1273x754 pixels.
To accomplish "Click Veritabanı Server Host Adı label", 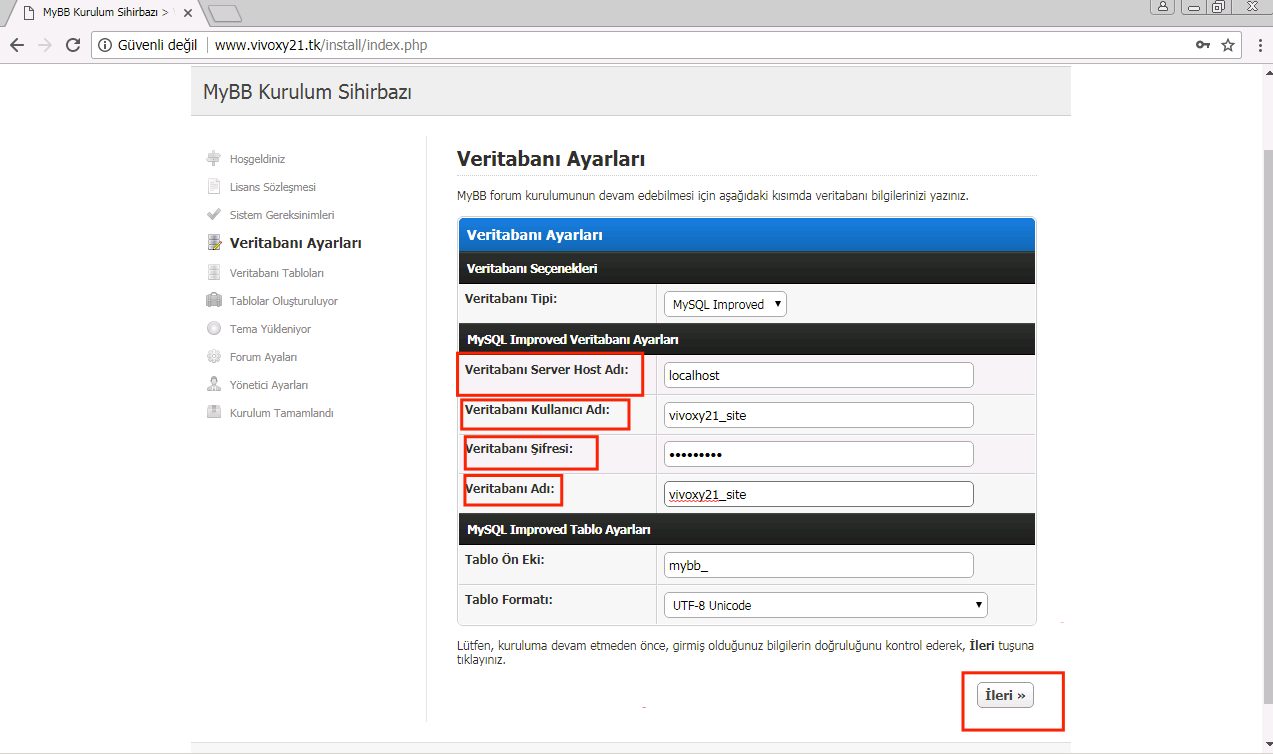I will click(547, 369).
